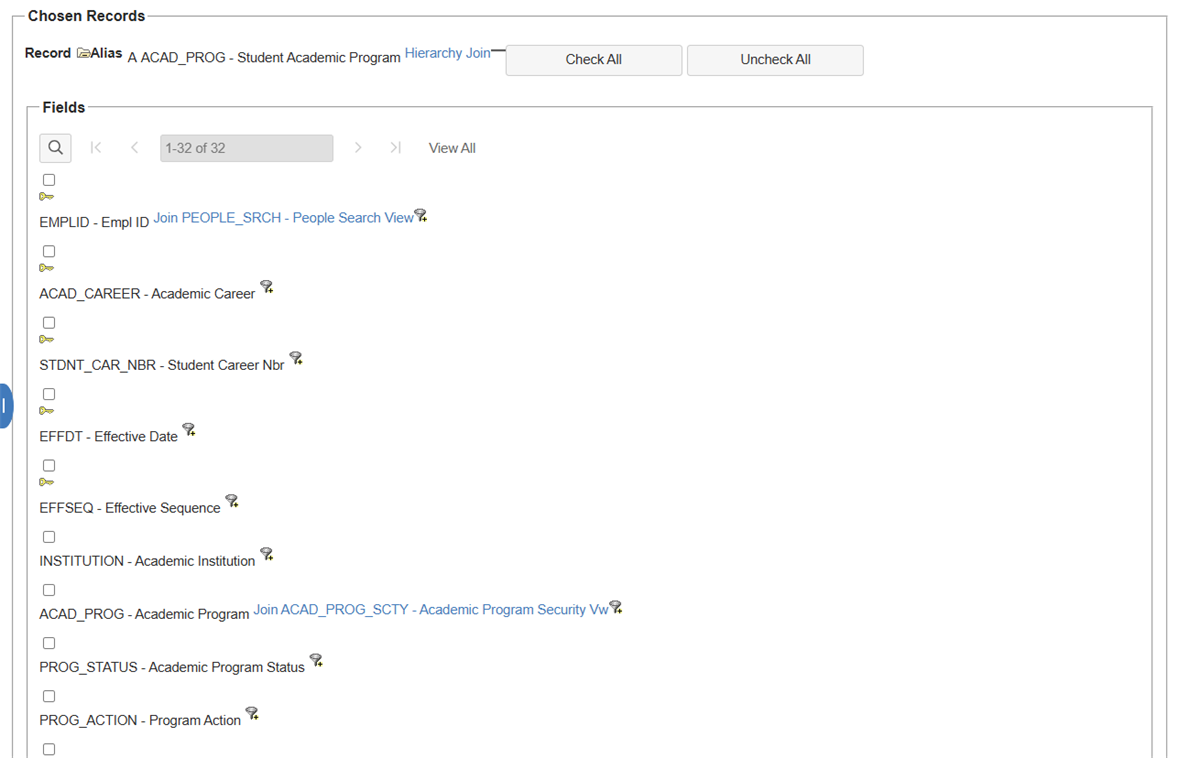Click the key icon above EFFDT
The image size is (1200, 758).
[46, 411]
